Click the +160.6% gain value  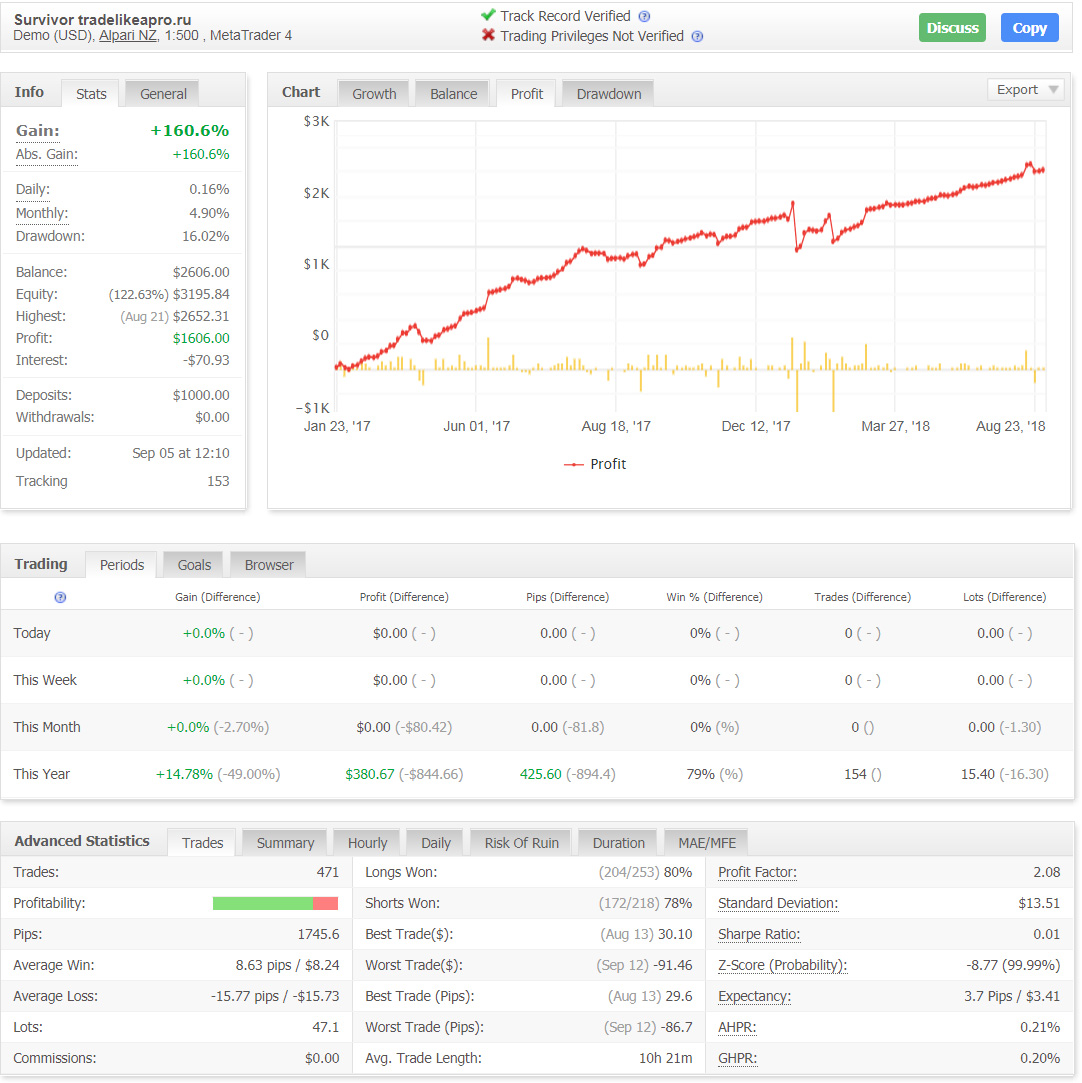pyautogui.click(x=190, y=131)
